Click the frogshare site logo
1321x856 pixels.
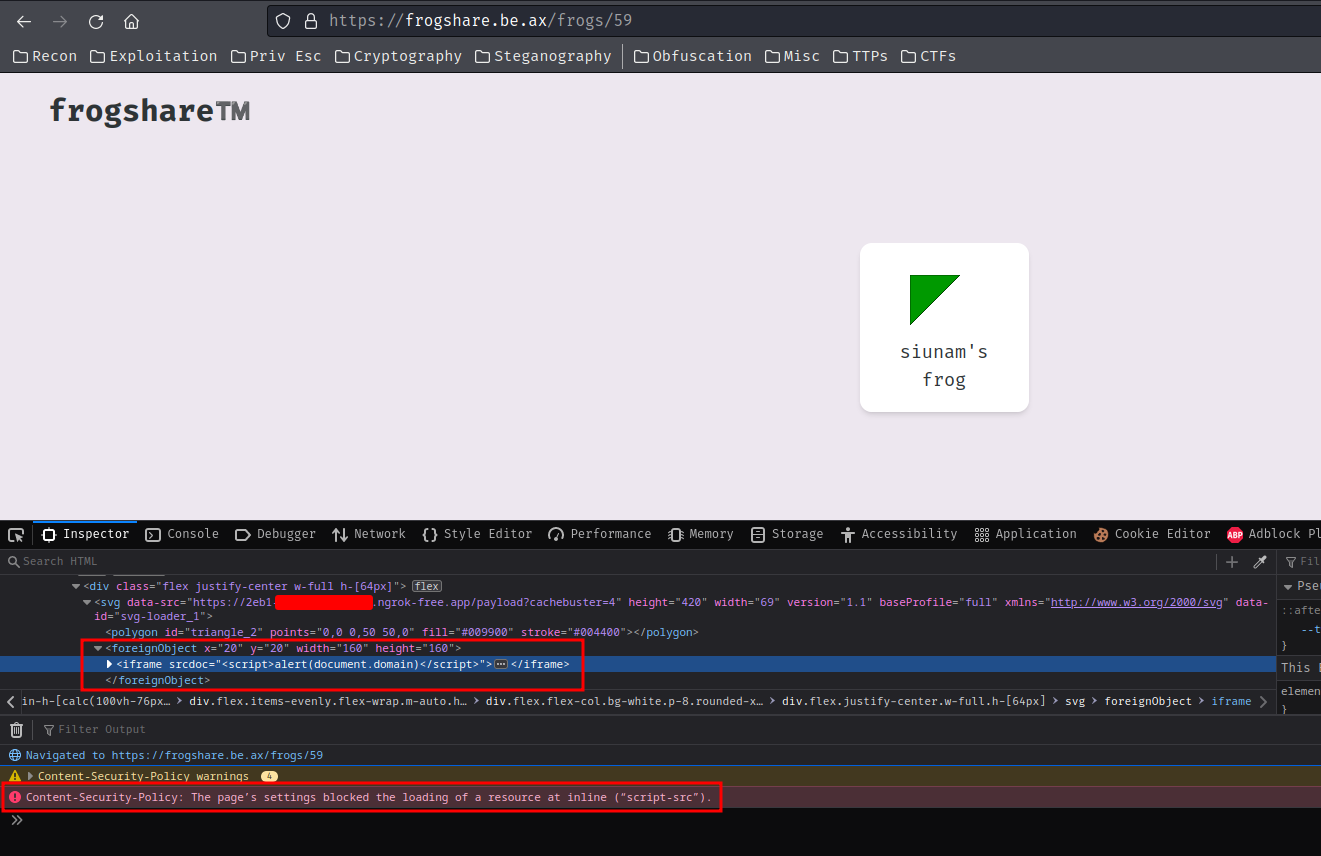(150, 110)
